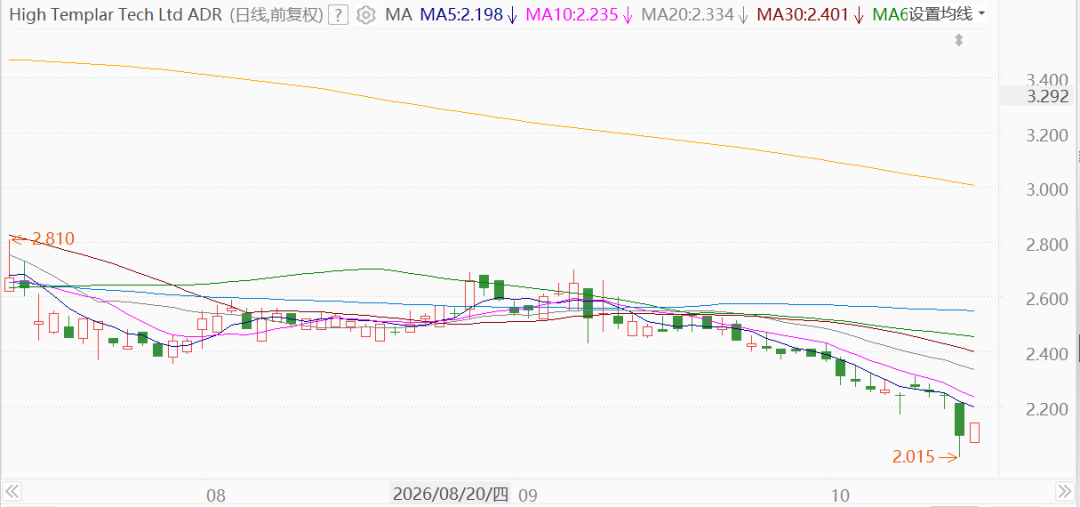Toggle the MA30:2.401 indicator label
Viewport: 1080px width, 507px height.
point(810,14)
